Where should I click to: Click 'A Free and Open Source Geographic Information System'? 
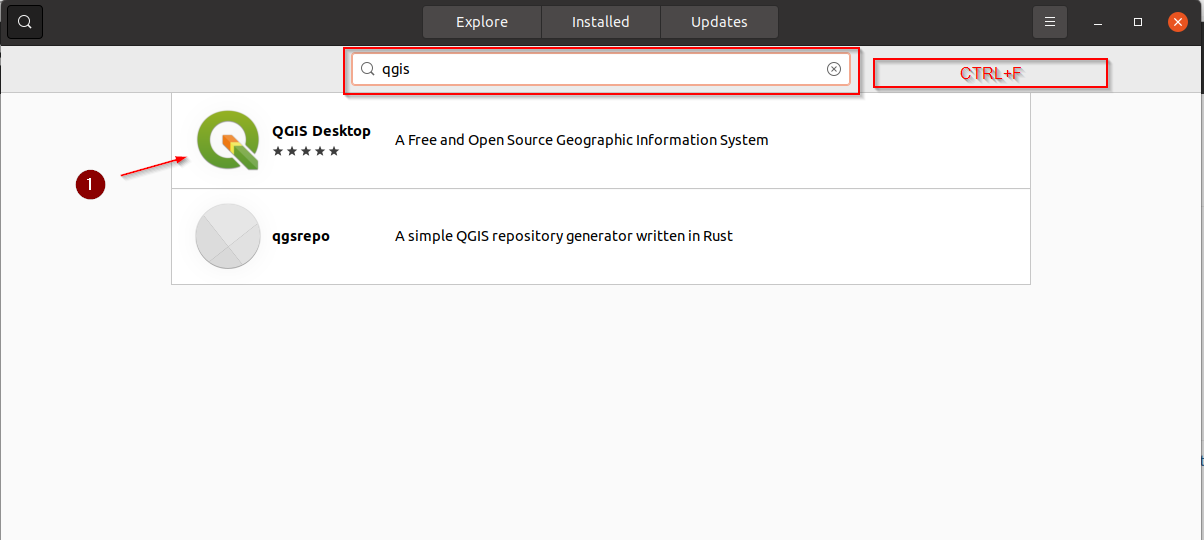pos(582,140)
